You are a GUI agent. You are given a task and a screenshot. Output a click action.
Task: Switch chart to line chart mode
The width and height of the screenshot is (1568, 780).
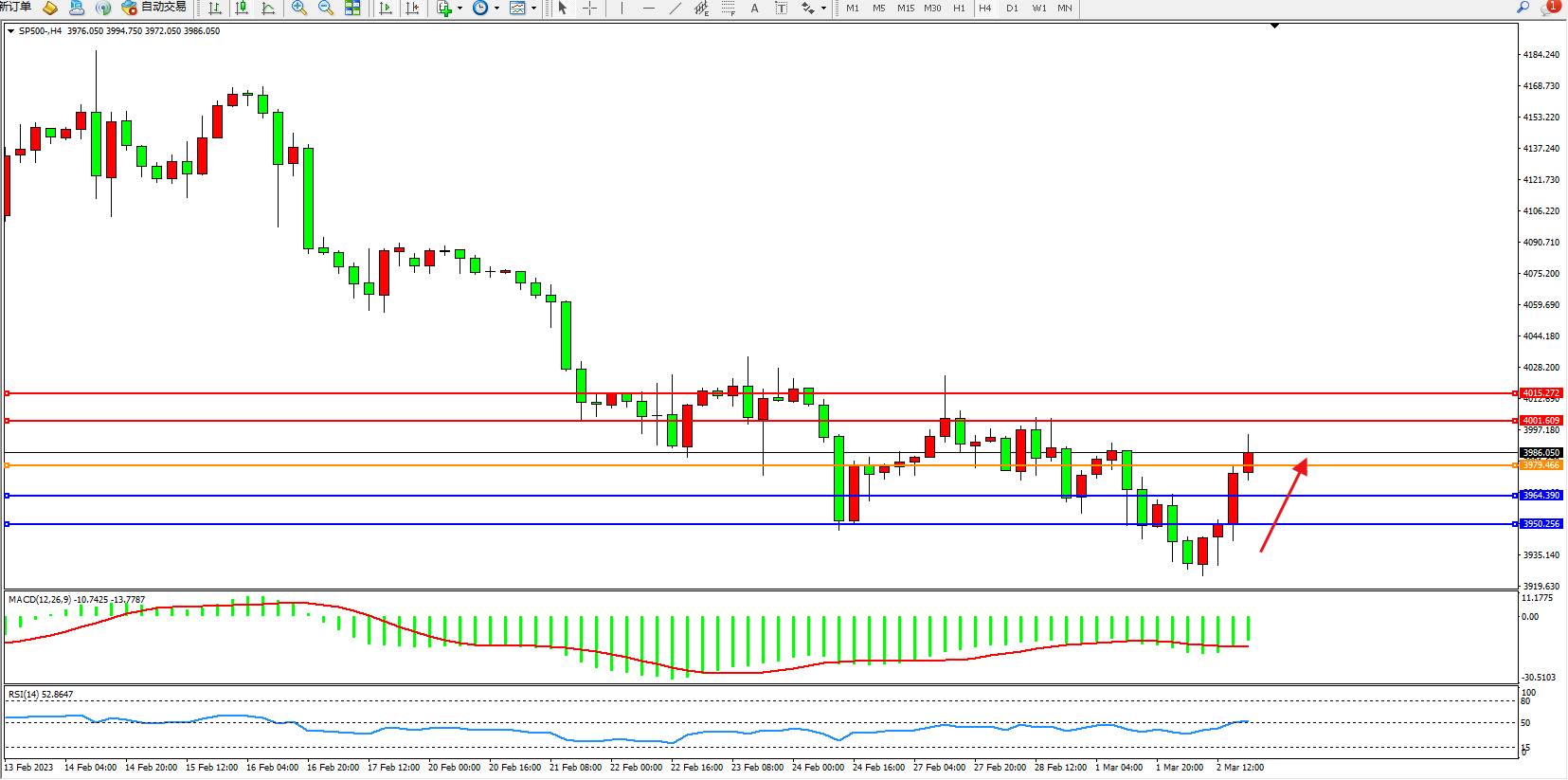click(268, 9)
